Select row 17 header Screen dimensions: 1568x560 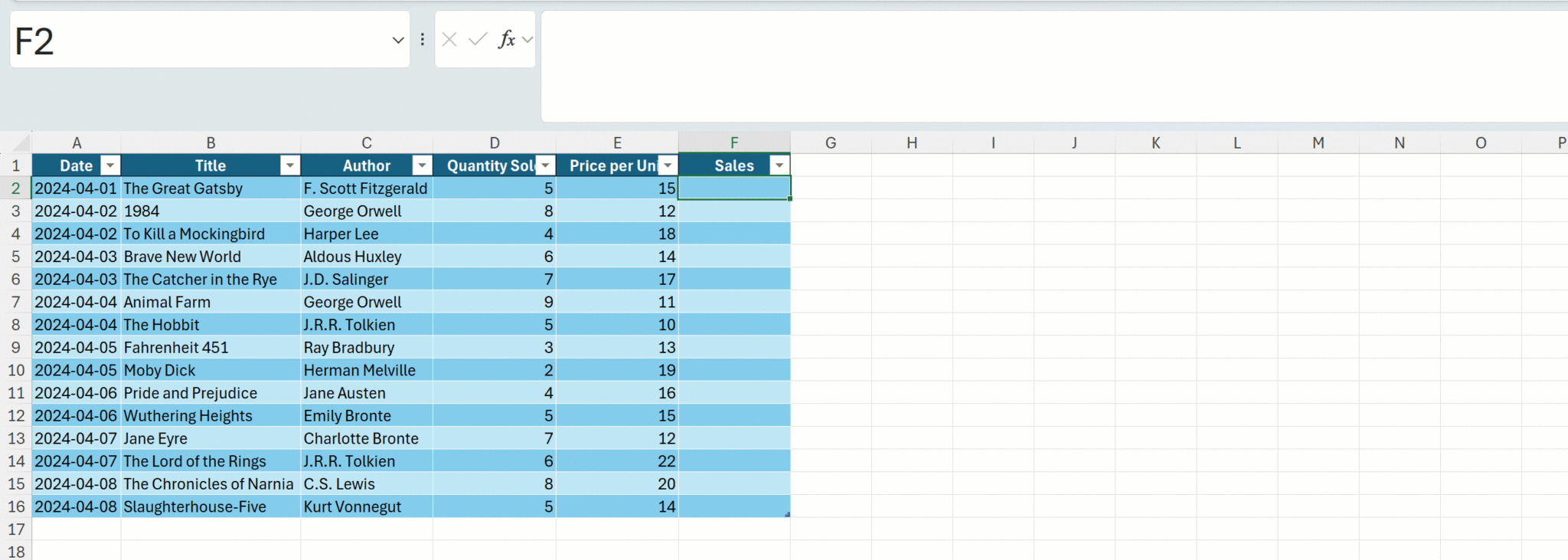tap(15, 529)
